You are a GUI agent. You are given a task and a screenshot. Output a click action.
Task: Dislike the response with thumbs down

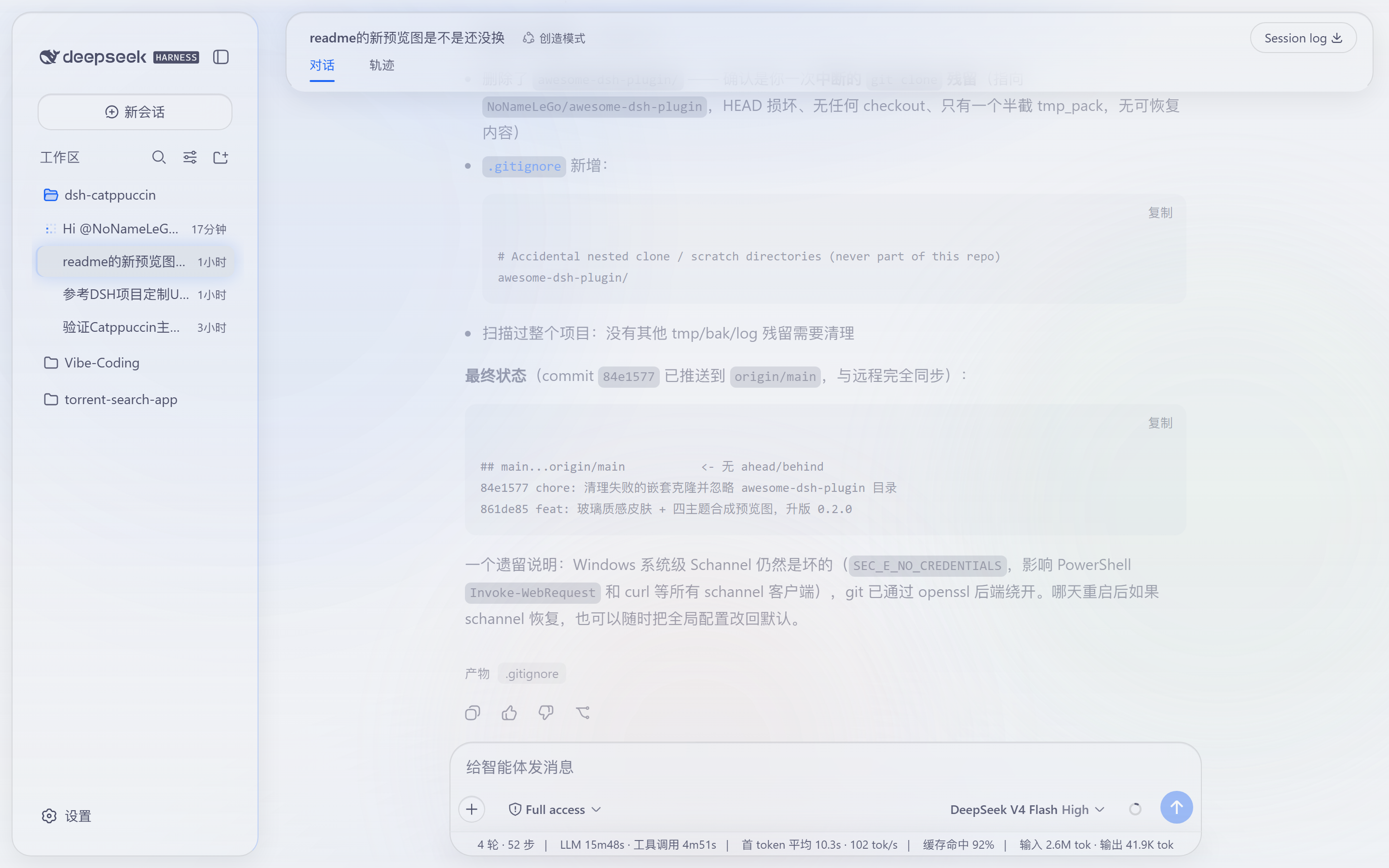(x=546, y=713)
